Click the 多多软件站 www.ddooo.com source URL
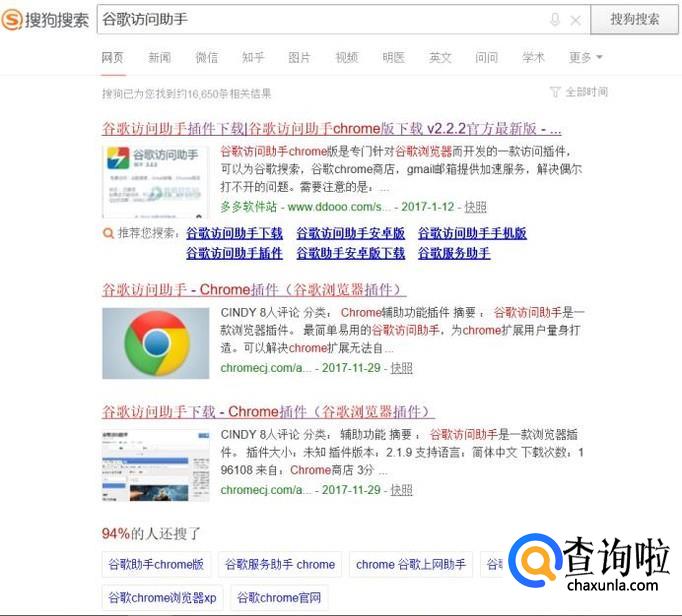The width and height of the screenshot is (682, 616). [x=305, y=207]
